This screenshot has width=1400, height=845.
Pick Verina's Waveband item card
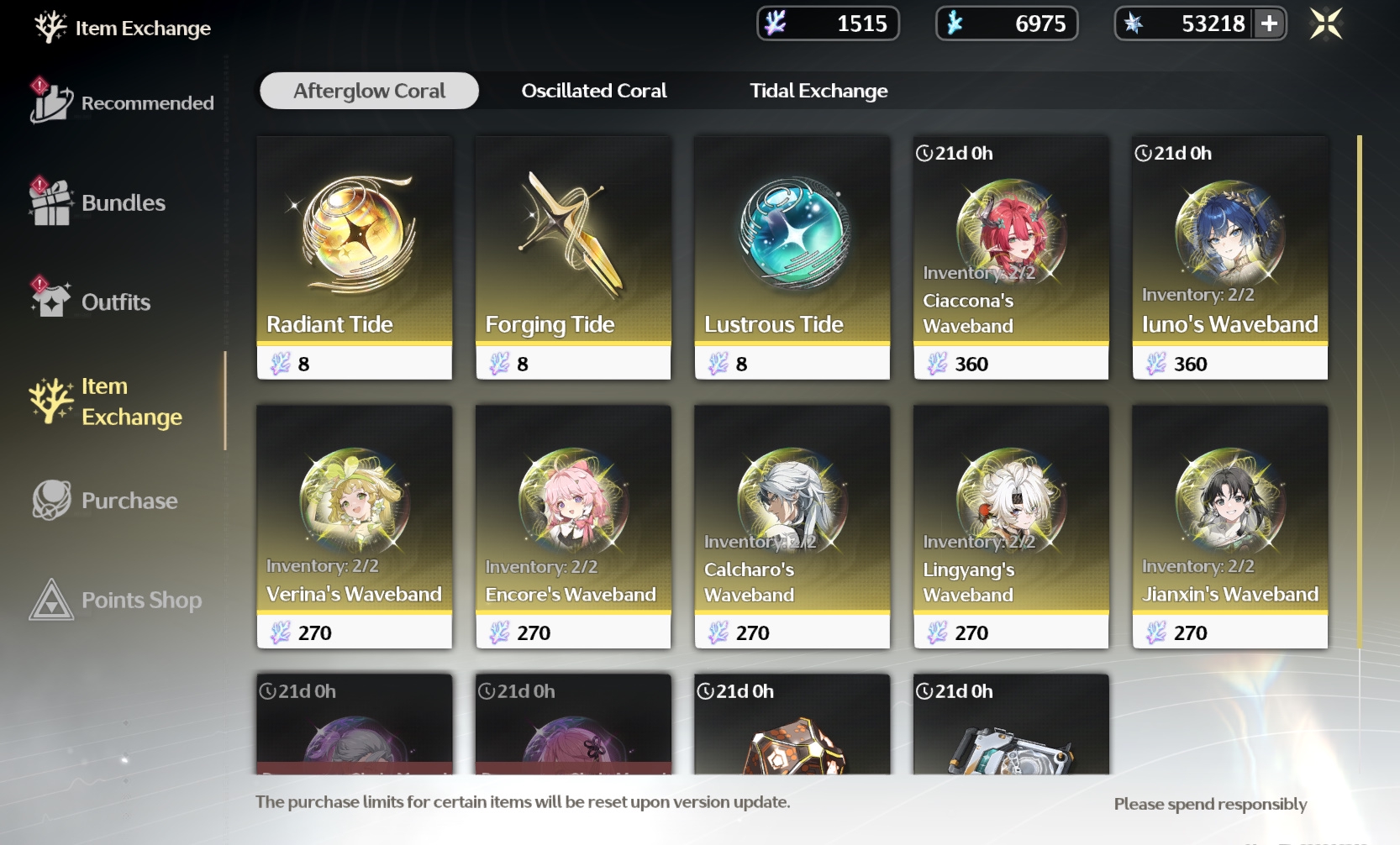point(355,527)
